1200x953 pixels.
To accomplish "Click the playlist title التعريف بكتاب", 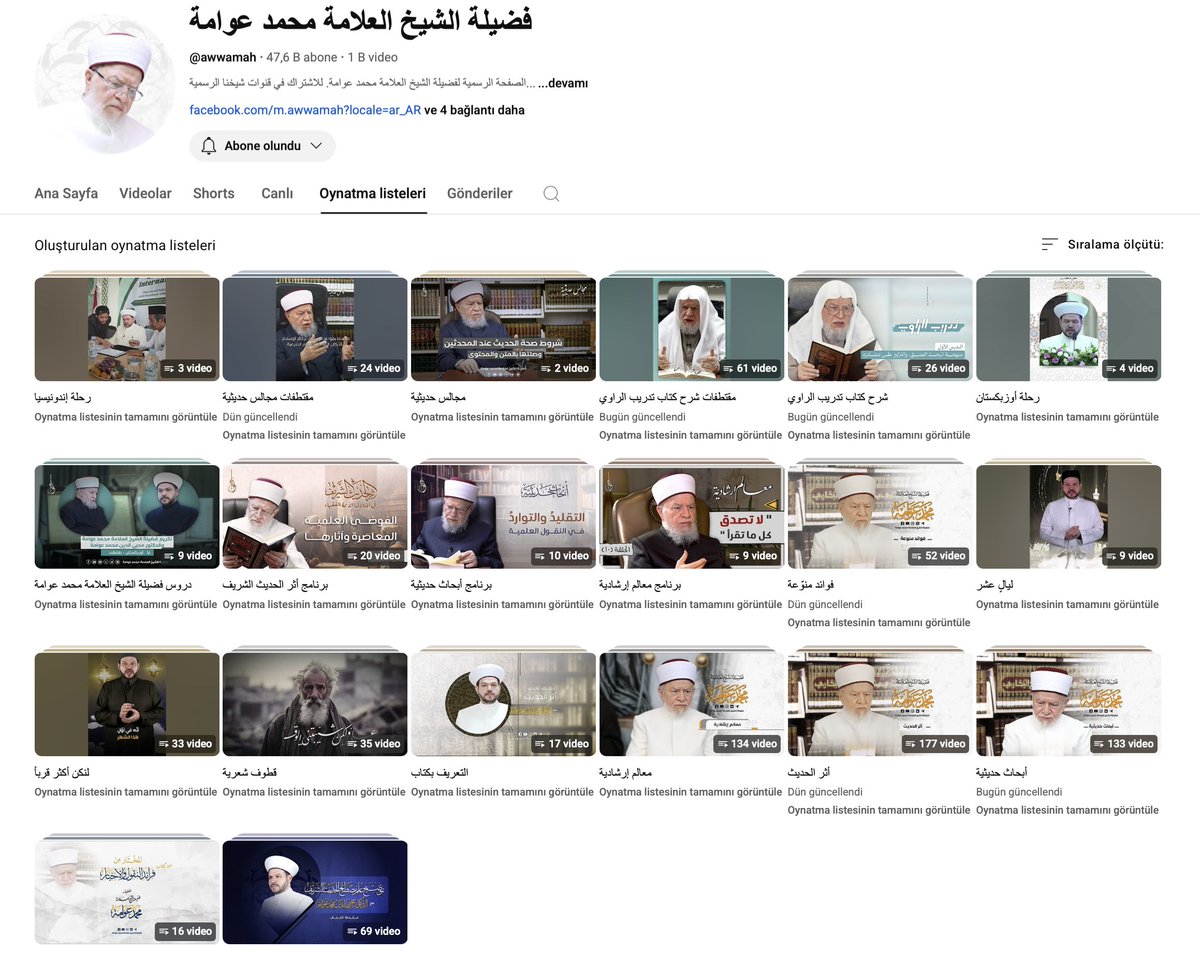I will [440, 772].
